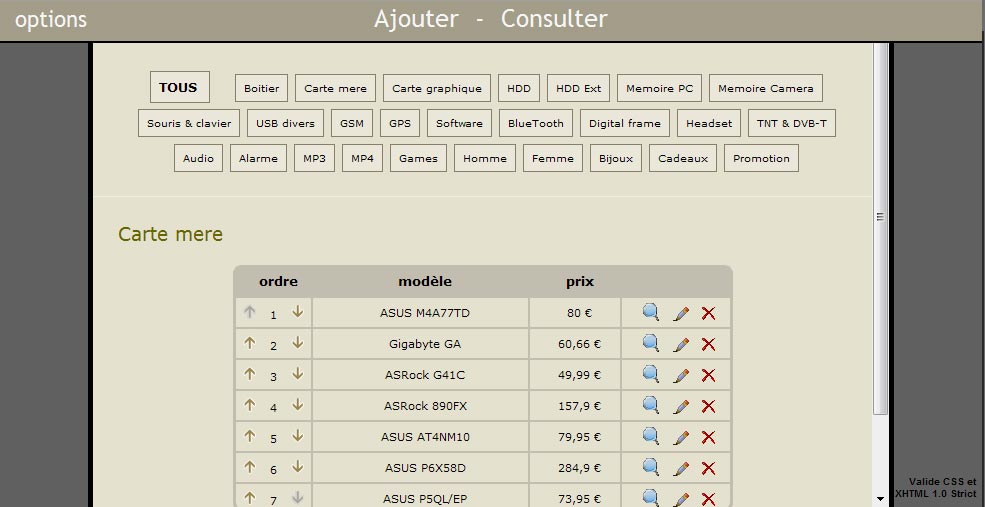Open Valide CSS et XHTML link
Screen dimensions: 985x507
click(x=936, y=487)
